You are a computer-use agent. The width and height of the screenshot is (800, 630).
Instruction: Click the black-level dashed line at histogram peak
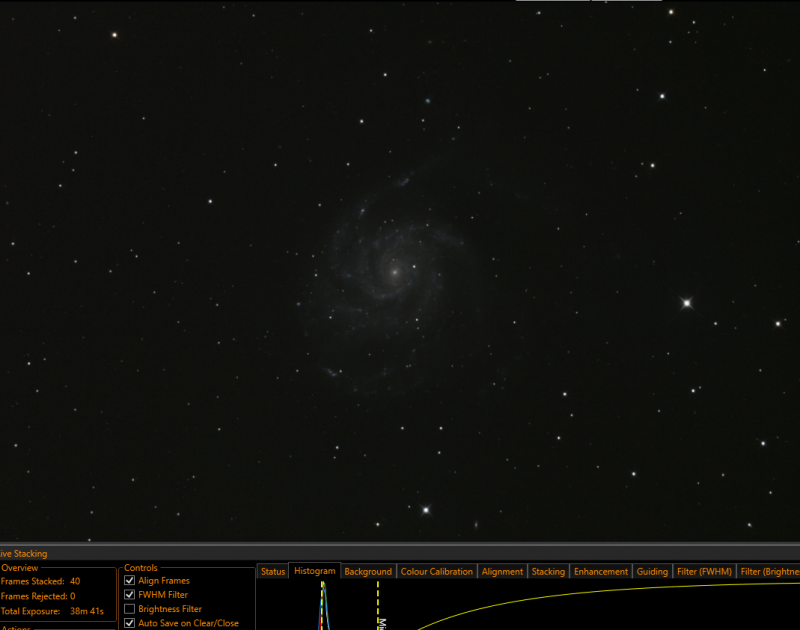pyautogui.click(x=321, y=605)
